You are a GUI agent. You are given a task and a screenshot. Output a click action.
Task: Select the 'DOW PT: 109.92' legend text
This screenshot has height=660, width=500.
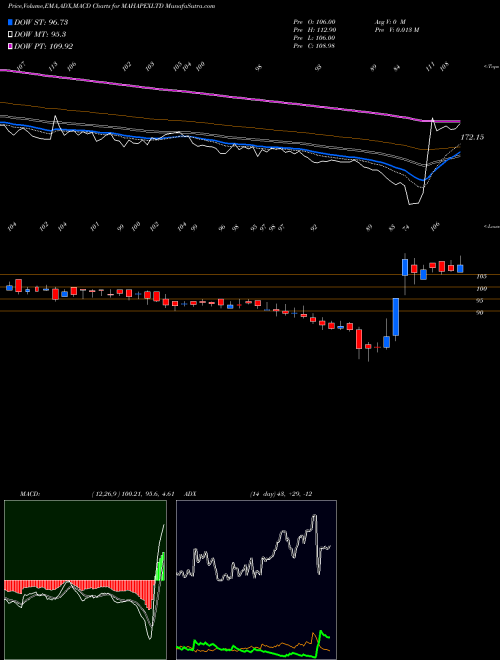(x=43, y=46)
